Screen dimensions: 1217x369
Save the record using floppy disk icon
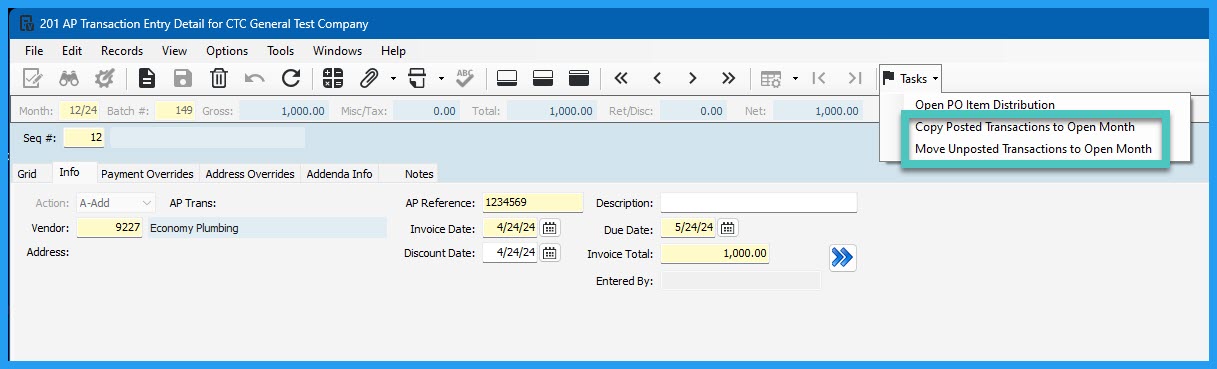[x=183, y=78]
